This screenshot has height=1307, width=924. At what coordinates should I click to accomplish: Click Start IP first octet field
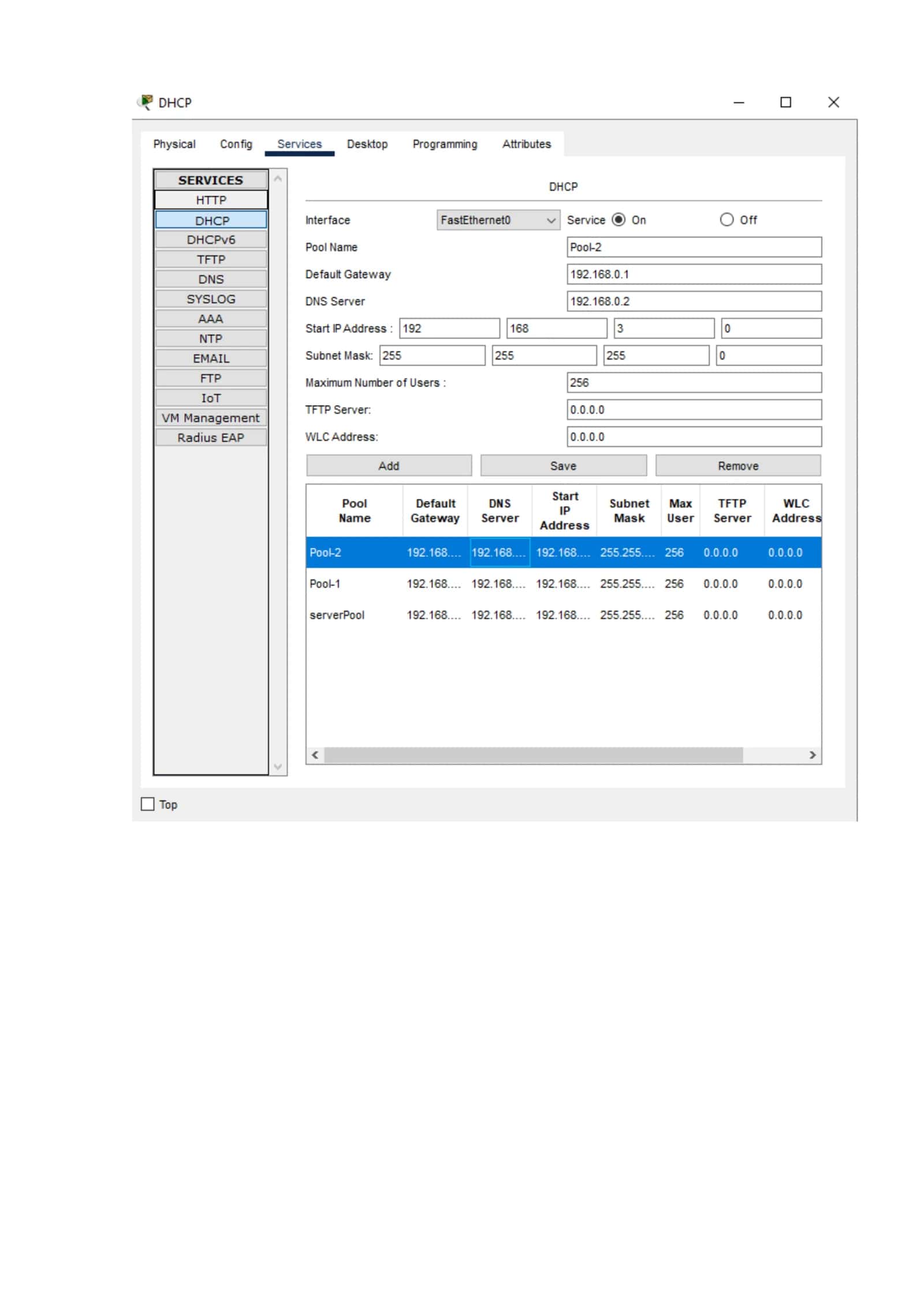point(449,328)
